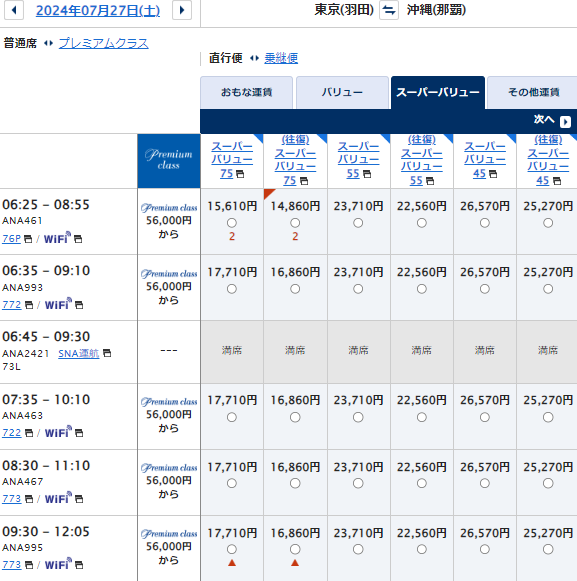
Task: Open 772 aircraft info for ANA993
Action: point(12,305)
